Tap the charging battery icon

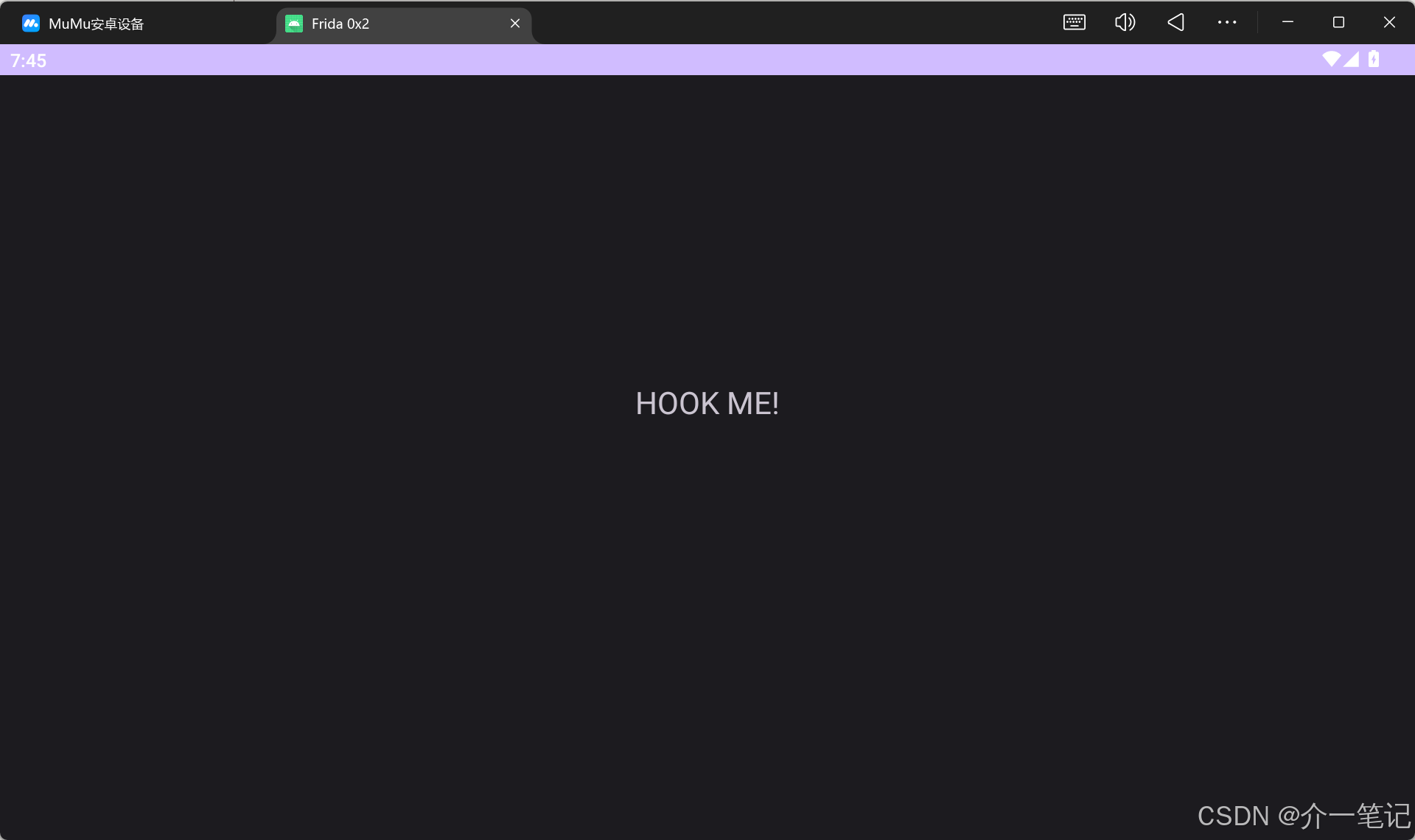[1374, 60]
